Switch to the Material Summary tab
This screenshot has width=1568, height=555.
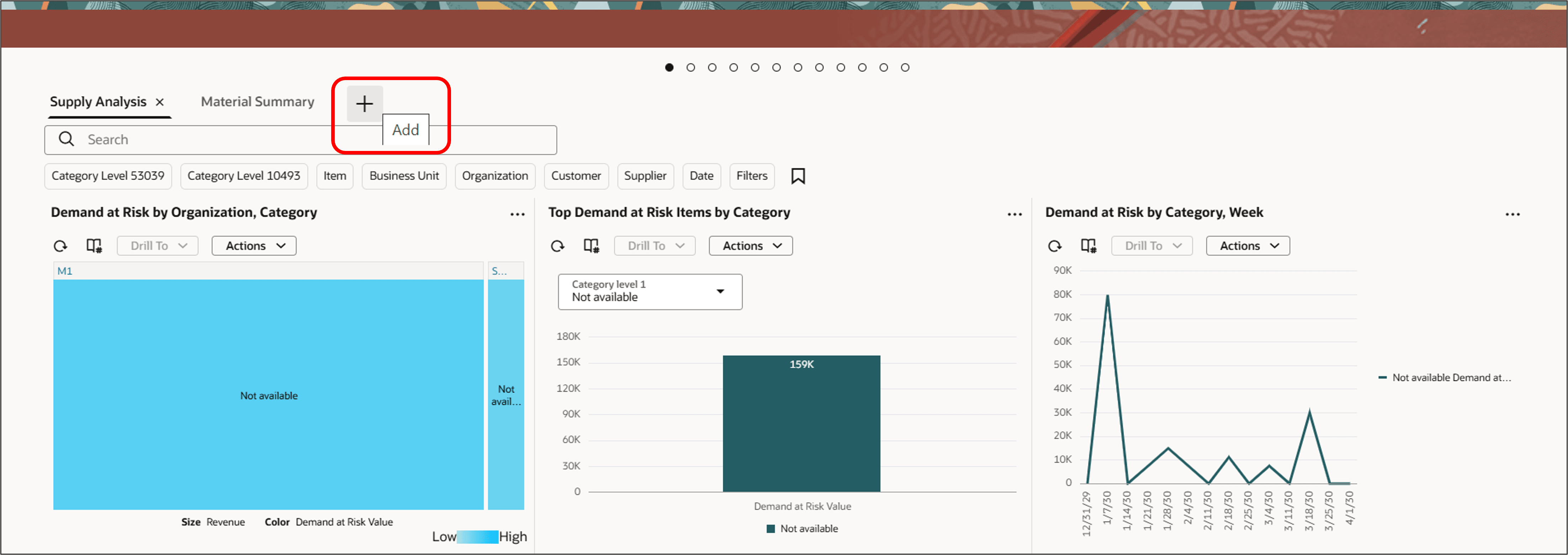[258, 102]
